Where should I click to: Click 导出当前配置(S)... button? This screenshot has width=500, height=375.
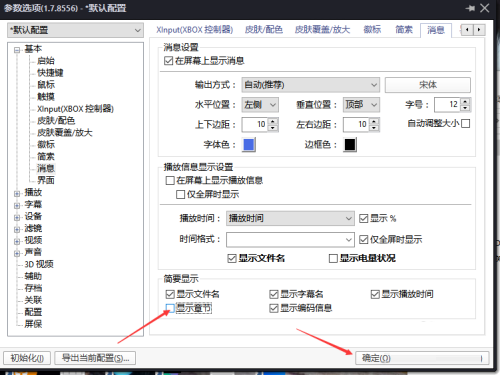click(x=95, y=358)
